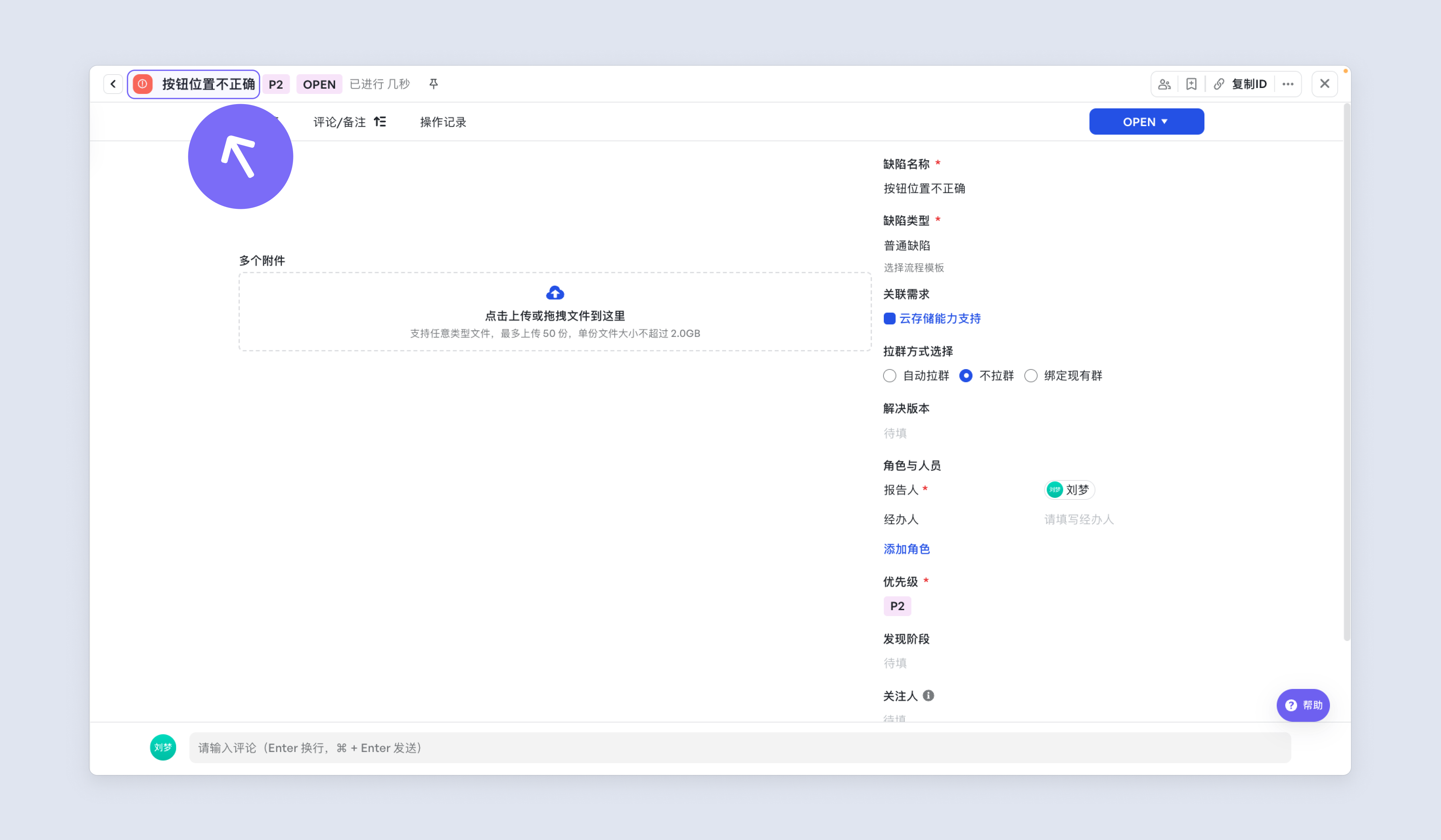Open the 普通缺陷 defect type selector
This screenshot has height=840, width=1441.
click(x=907, y=246)
